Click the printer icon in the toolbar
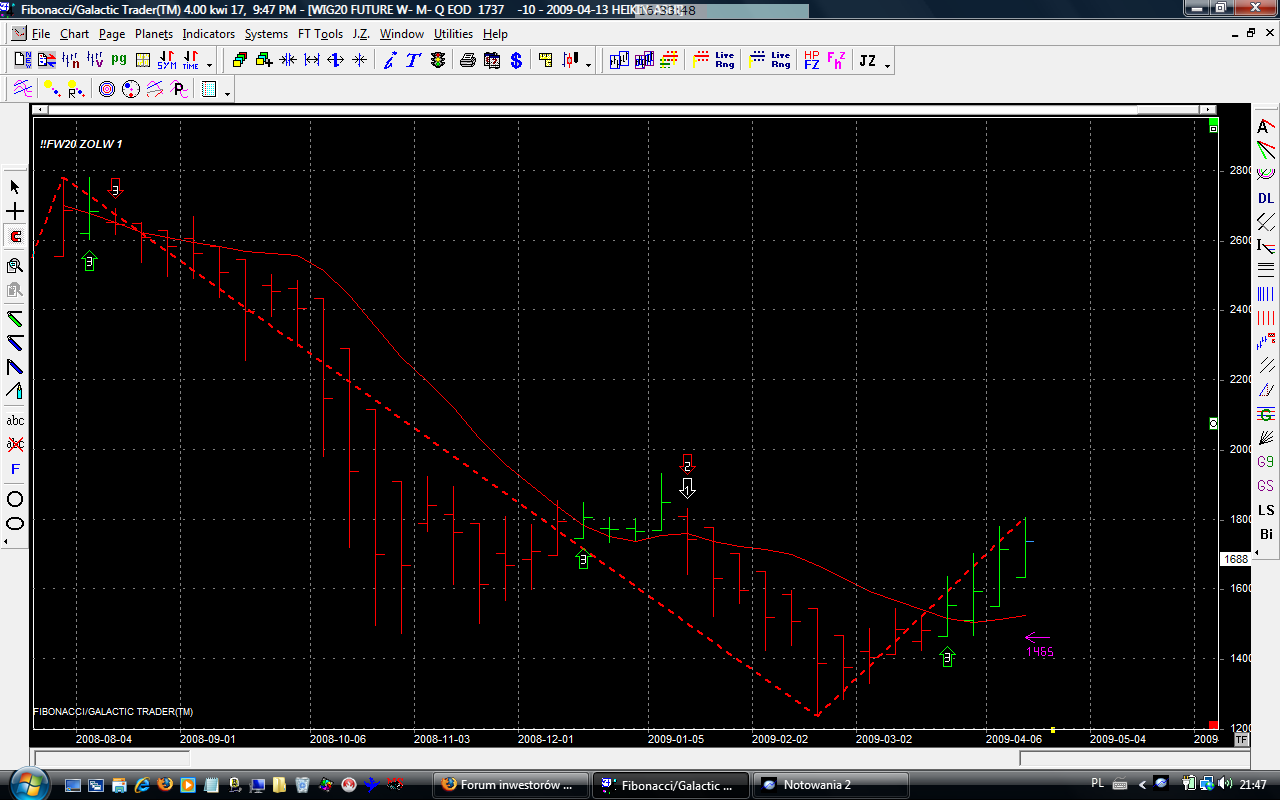Image resolution: width=1280 pixels, height=800 pixels. (x=468, y=61)
